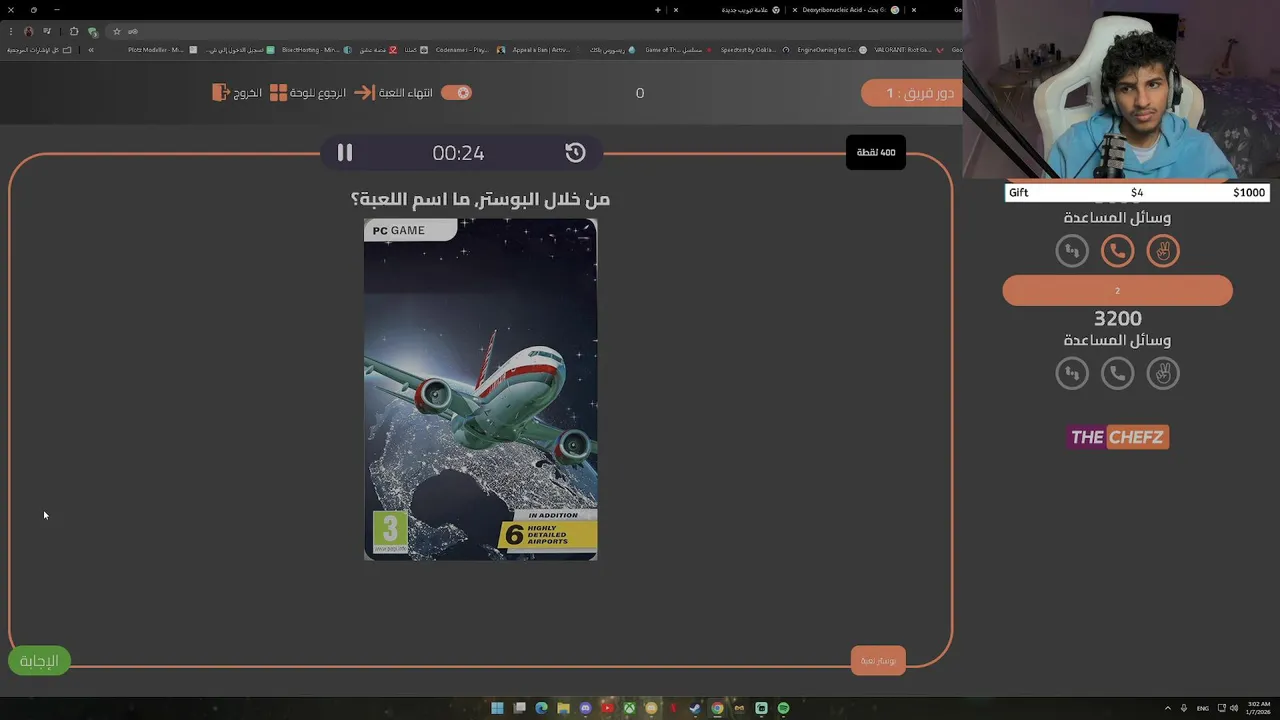Switch to Chrome in the taskbar
This screenshot has height=720, width=1280.
(717, 708)
